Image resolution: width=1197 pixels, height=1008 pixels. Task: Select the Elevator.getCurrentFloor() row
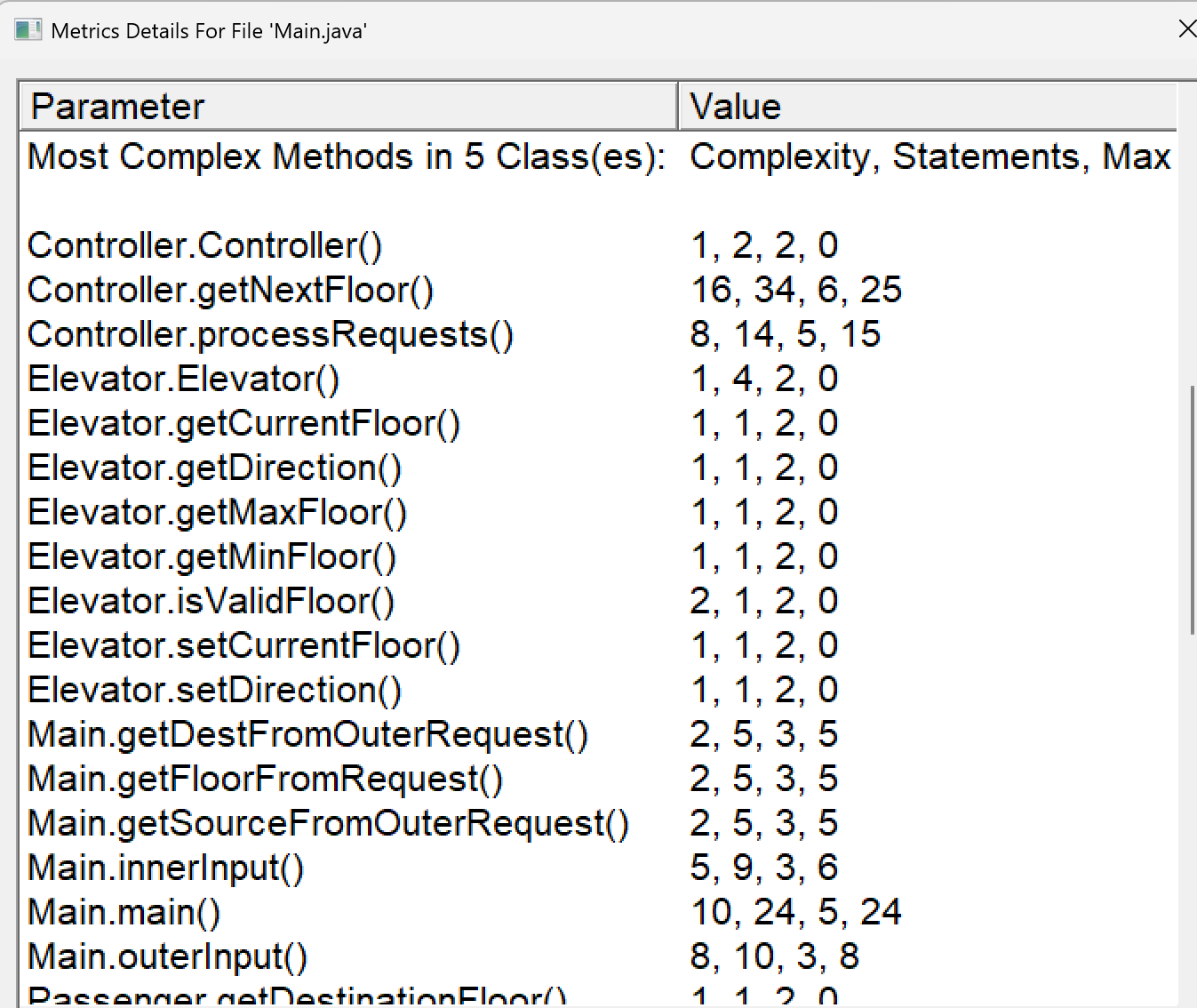[244, 423]
